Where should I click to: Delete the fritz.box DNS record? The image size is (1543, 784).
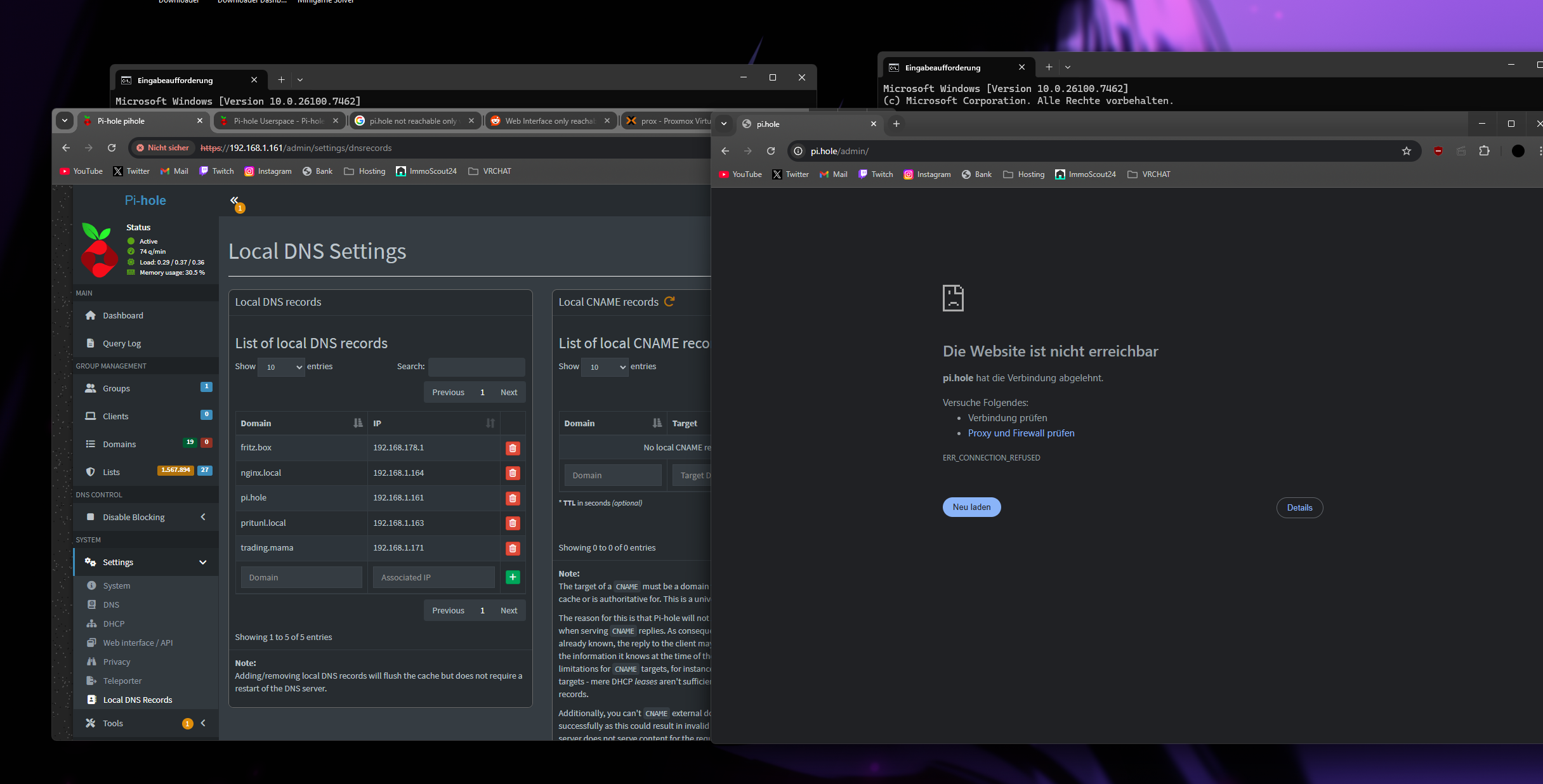tap(513, 448)
